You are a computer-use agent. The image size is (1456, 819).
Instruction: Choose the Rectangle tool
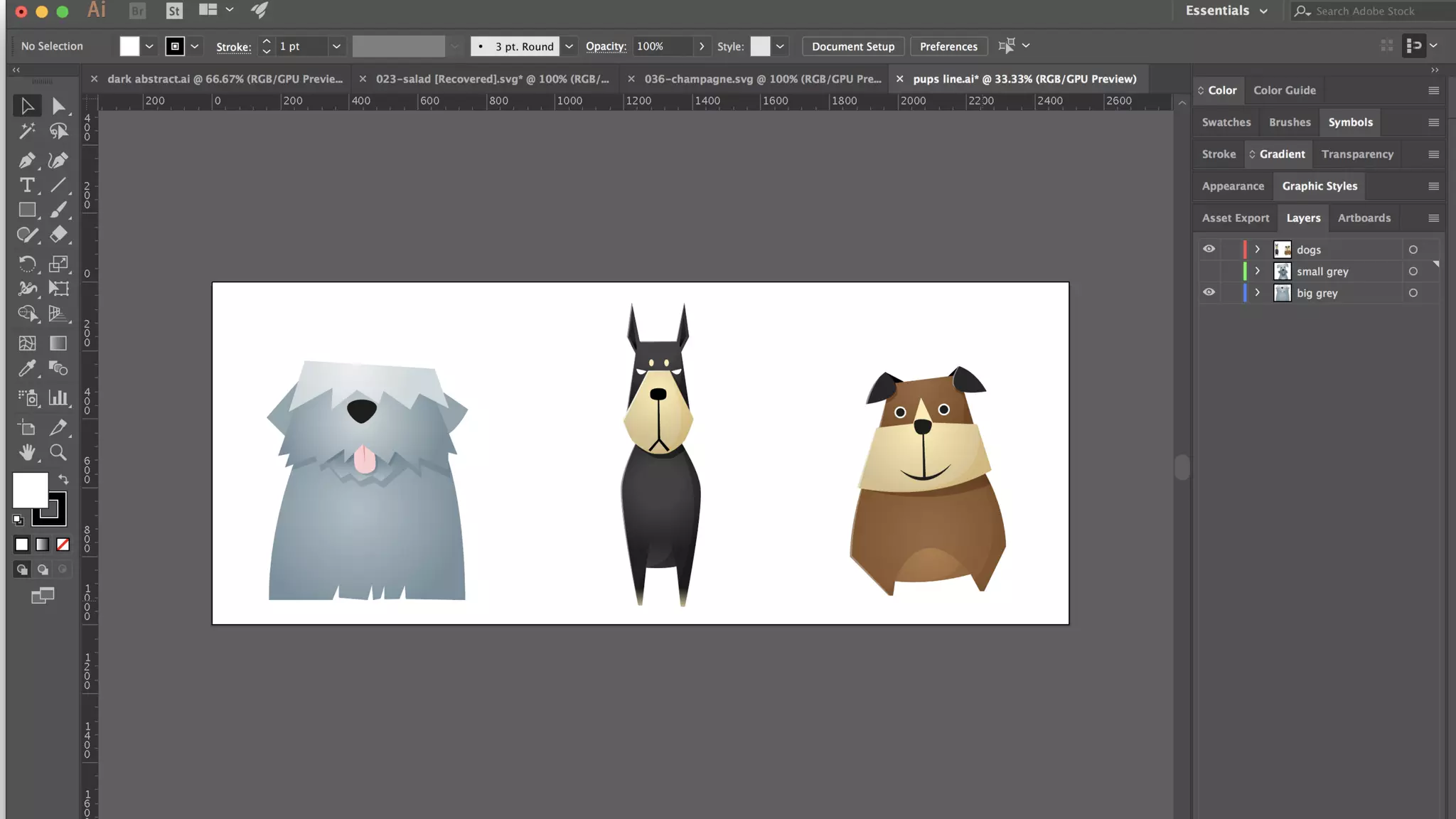26,210
